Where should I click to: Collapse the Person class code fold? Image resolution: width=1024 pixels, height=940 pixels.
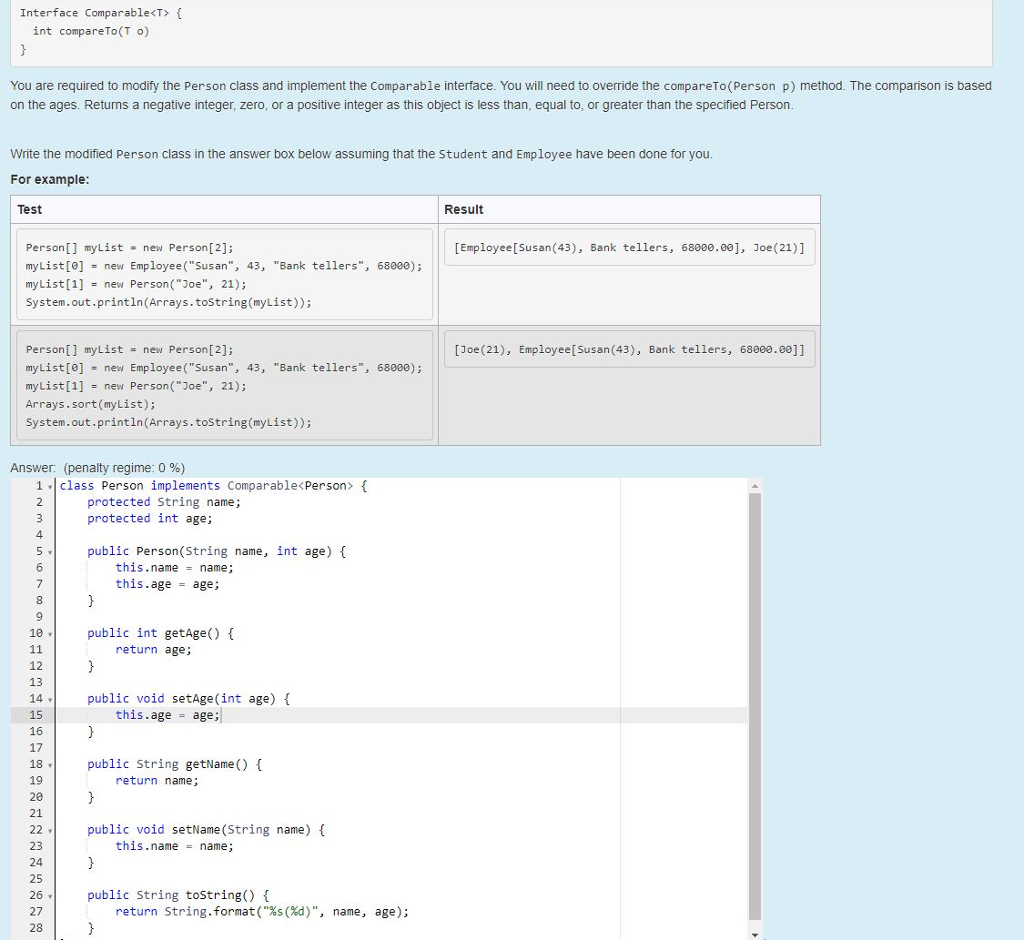(x=48, y=485)
